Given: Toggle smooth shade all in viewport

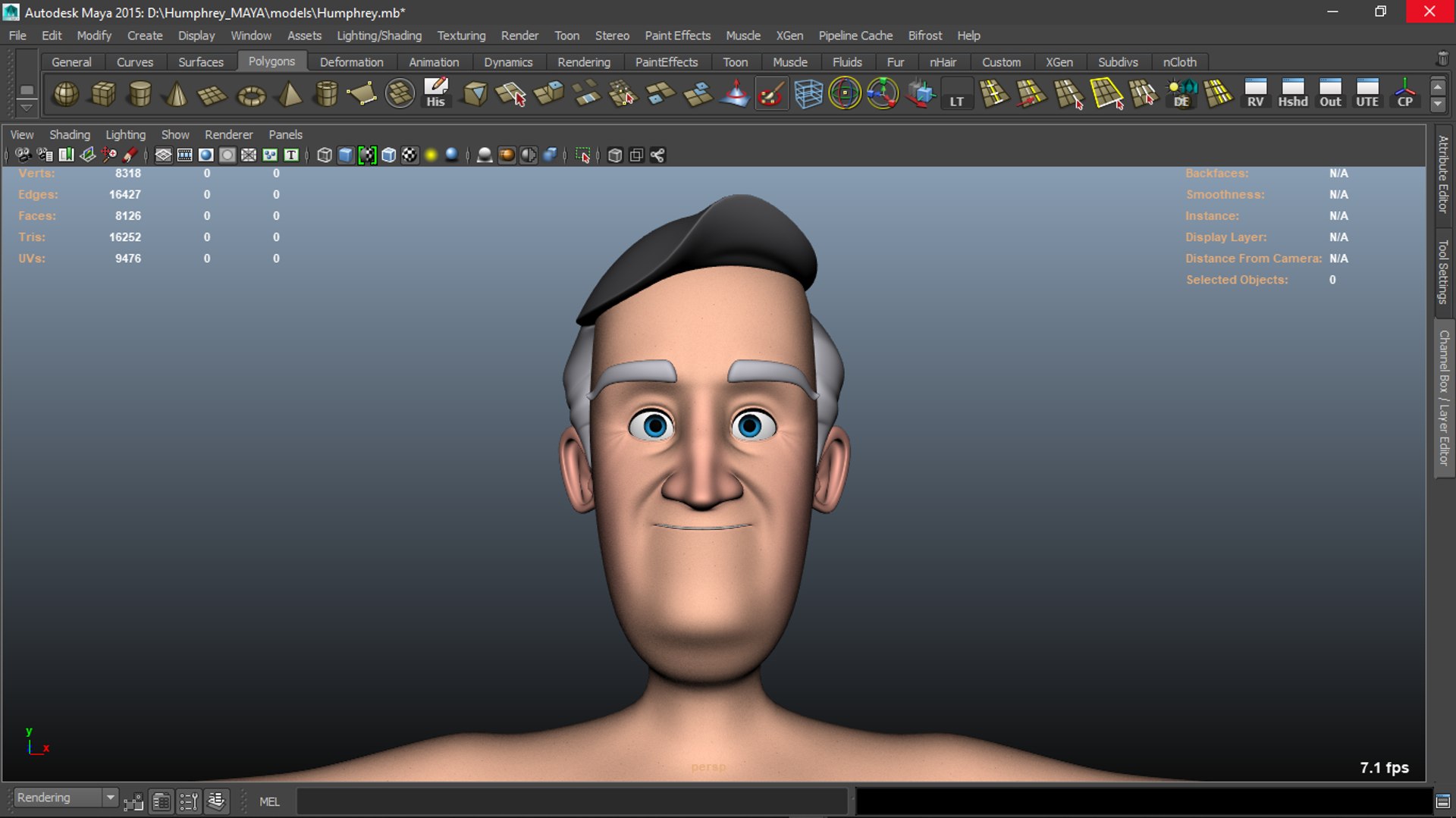Looking at the screenshot, I should 346,155.
